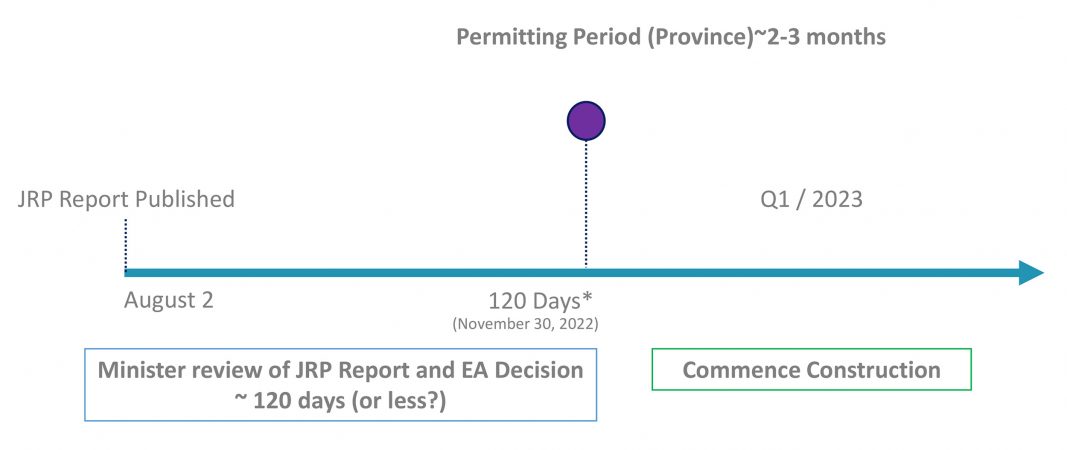
Task: Select the "~ 120 days (or less?)" text line
Action: (x=340, y=401)
